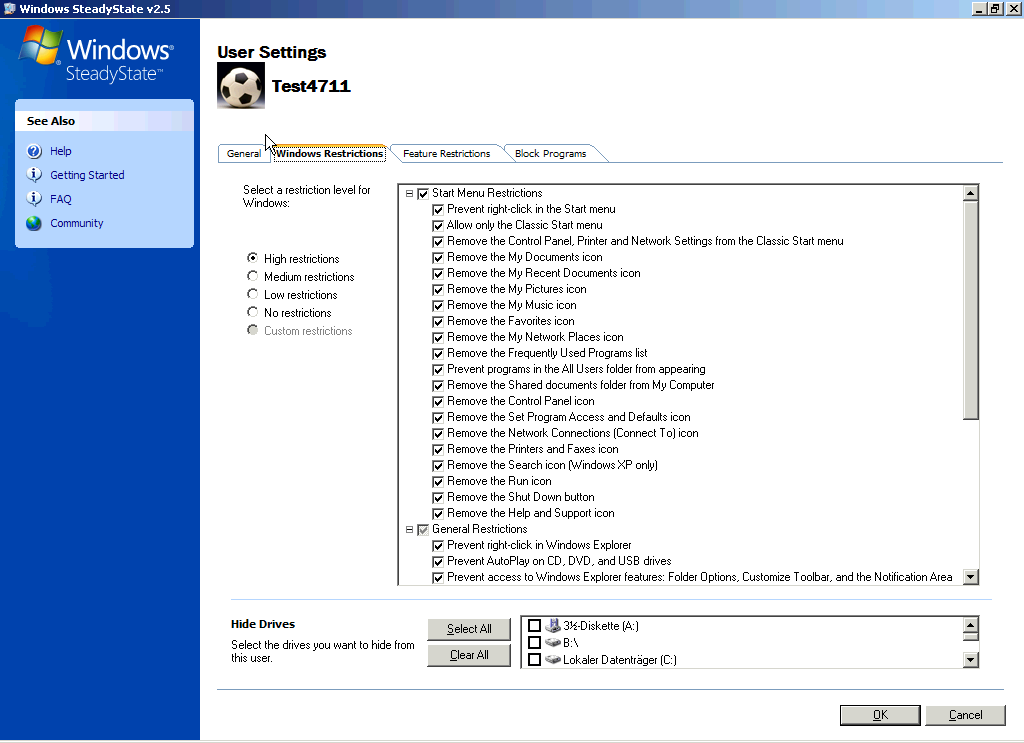
Task: Open the Help link in See Also
Action: (61, 151)
